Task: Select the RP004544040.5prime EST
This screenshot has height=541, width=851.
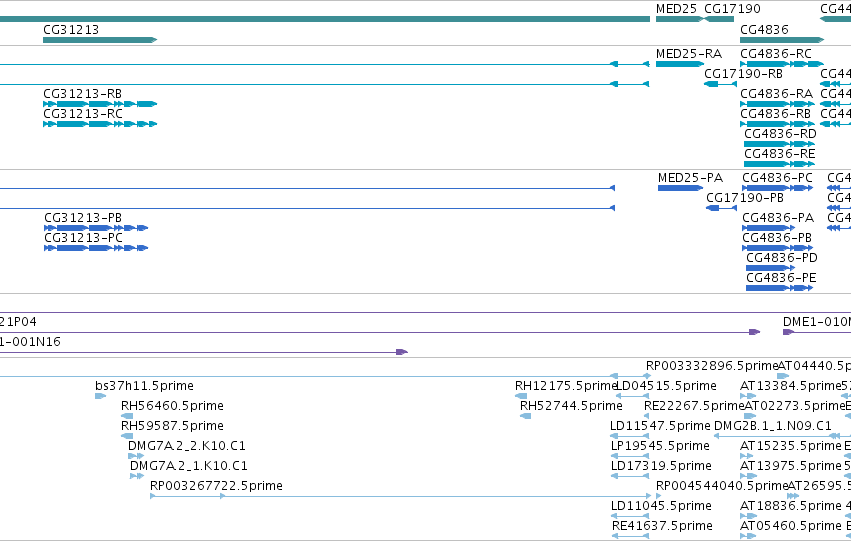Action: (x=659, y=496)
